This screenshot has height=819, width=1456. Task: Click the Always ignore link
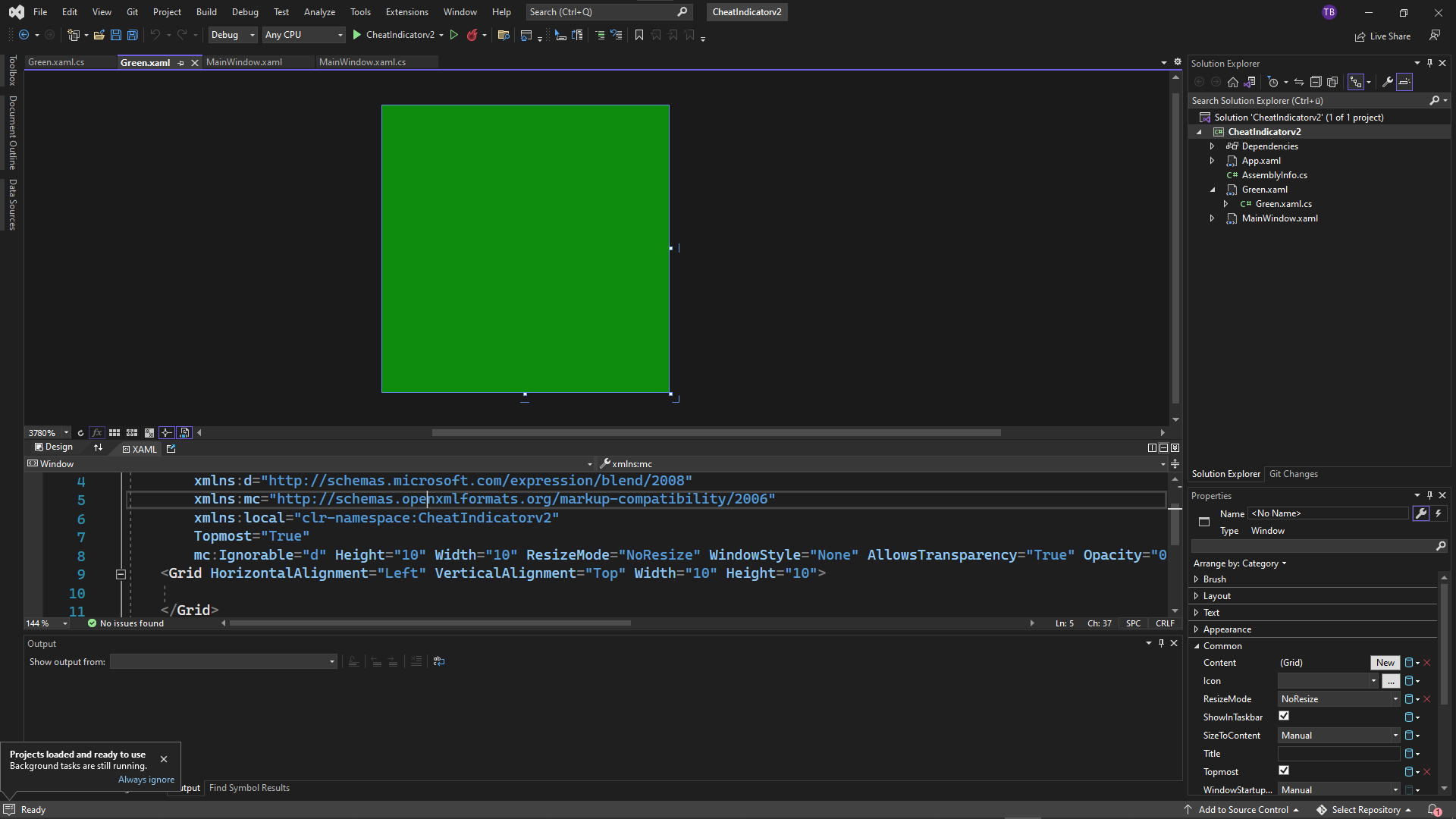coord(146,780)
